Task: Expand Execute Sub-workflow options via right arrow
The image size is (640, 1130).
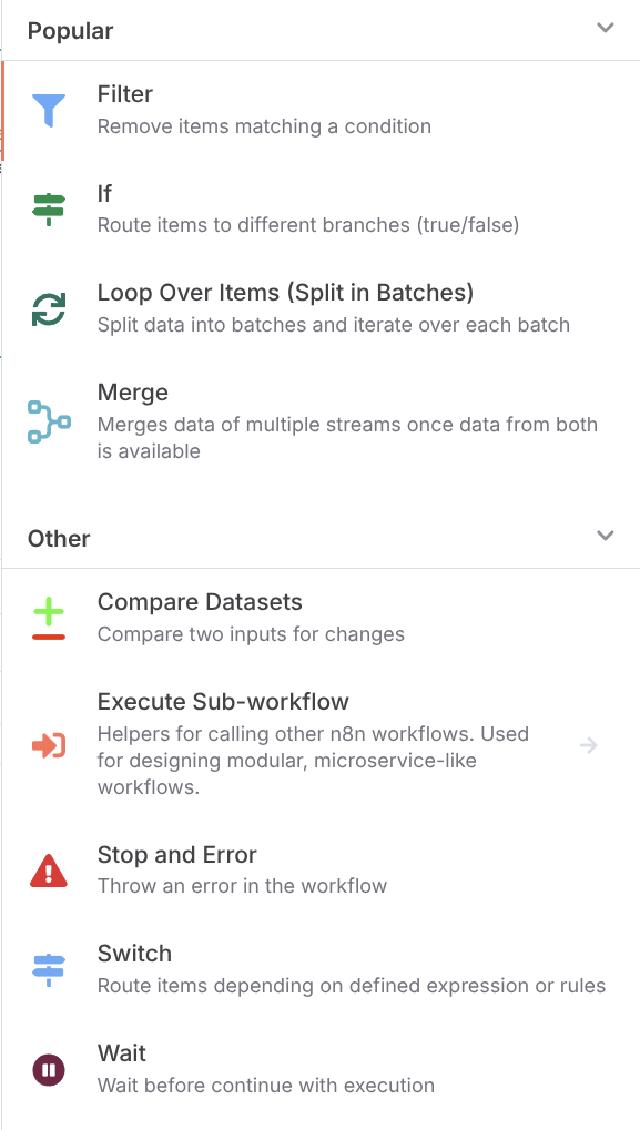Action: [x=588, y=745]
